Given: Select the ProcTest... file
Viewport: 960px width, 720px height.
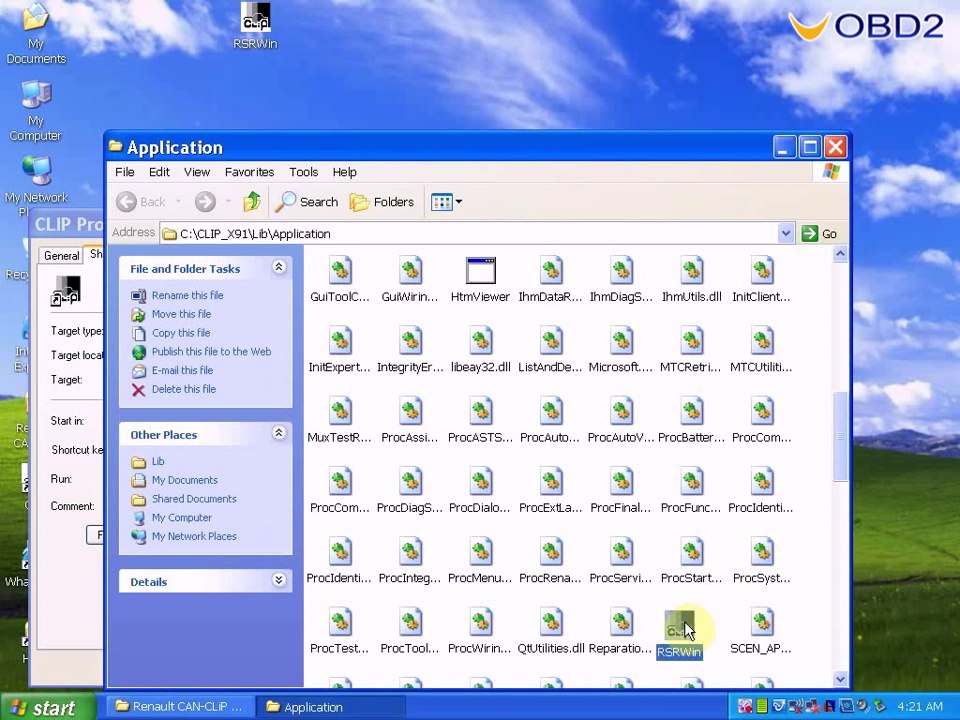Looking at the screenshot, I should (339, 632).
